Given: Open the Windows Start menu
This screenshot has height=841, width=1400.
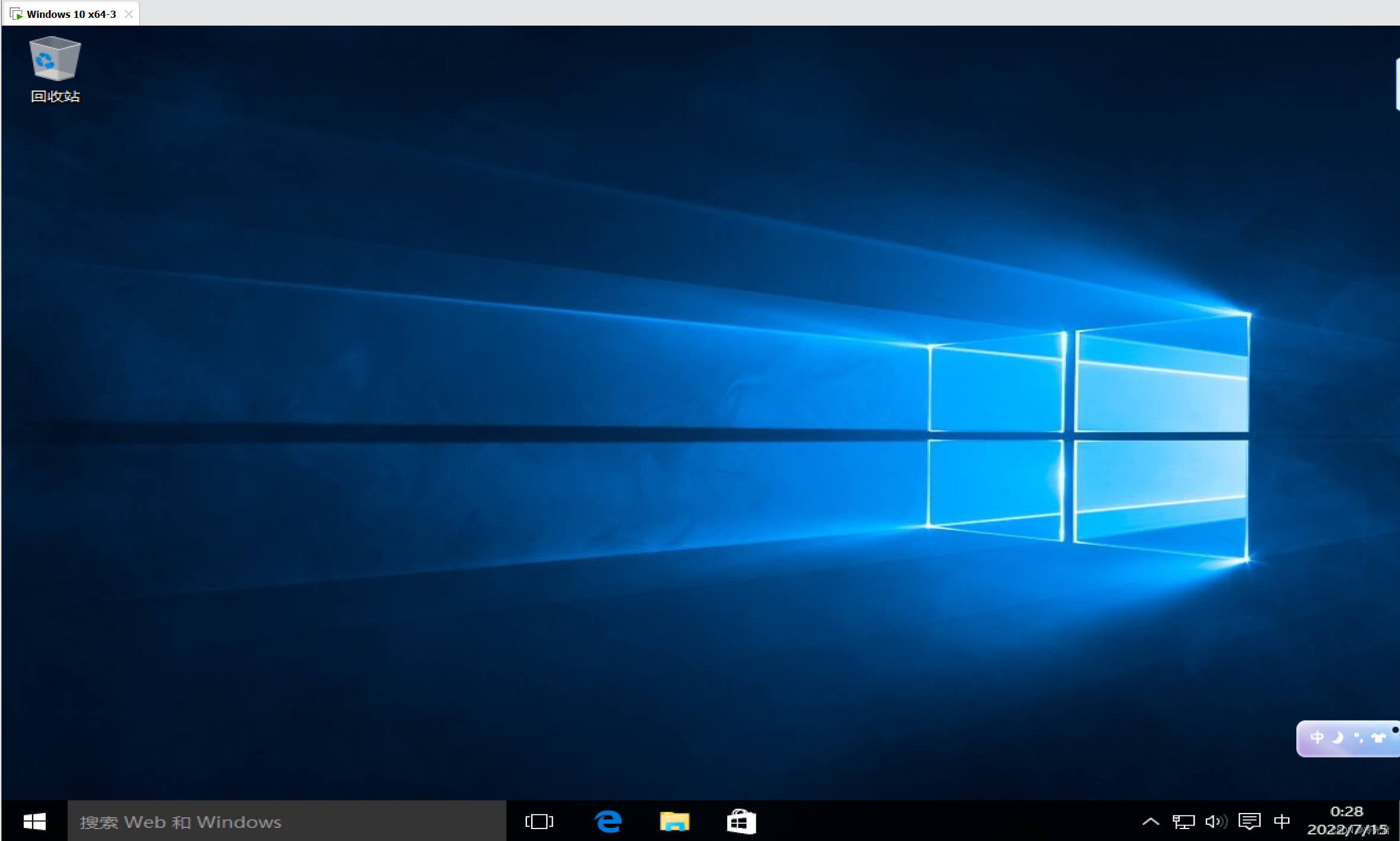Looking at the screenshot, I should click(35, 821).
